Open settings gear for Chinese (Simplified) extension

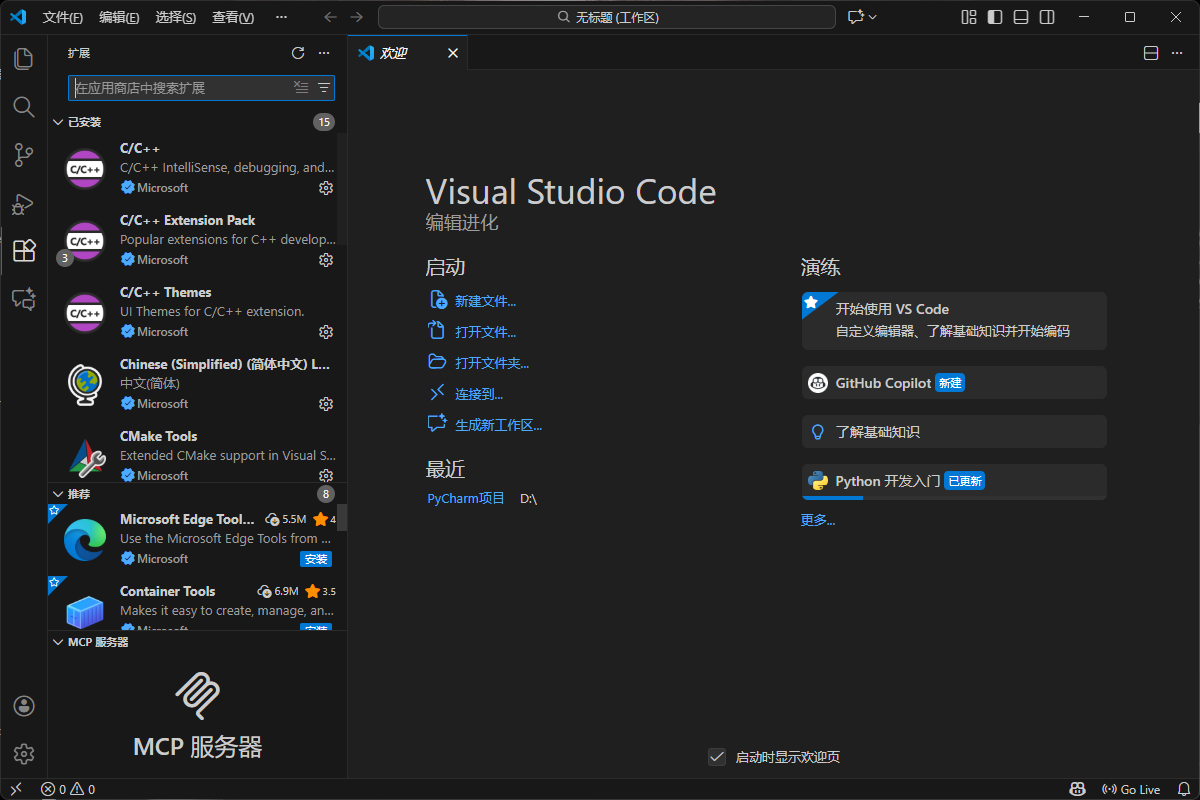pyautogui.click(x=326, y=404)
